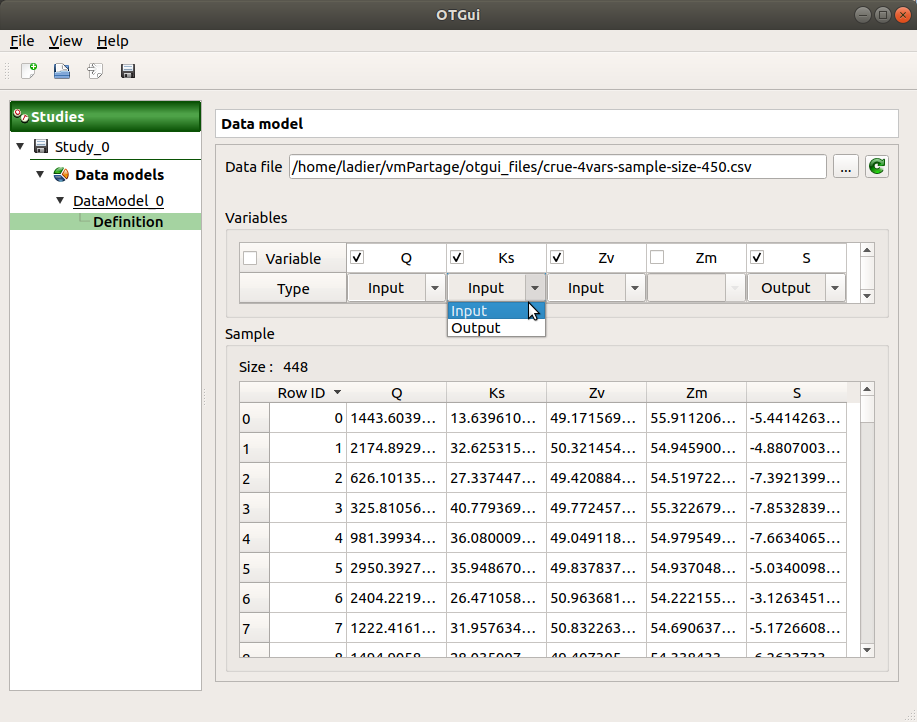This screenshot has width=917, height=722.
Task: Select Output in the open Ks type dropdown
Action: pyautogui.click(x=475, y=327)
